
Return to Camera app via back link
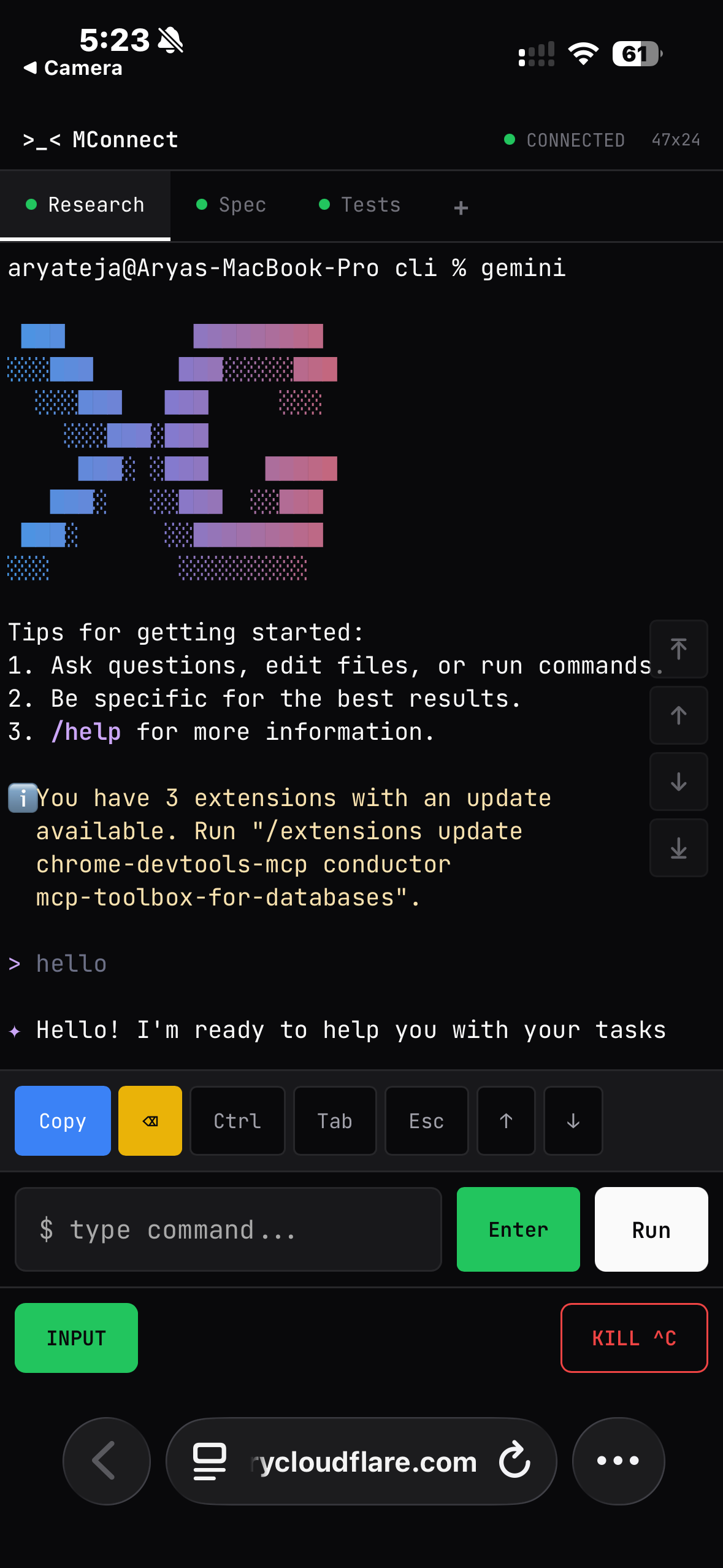(x=73, y=68)
